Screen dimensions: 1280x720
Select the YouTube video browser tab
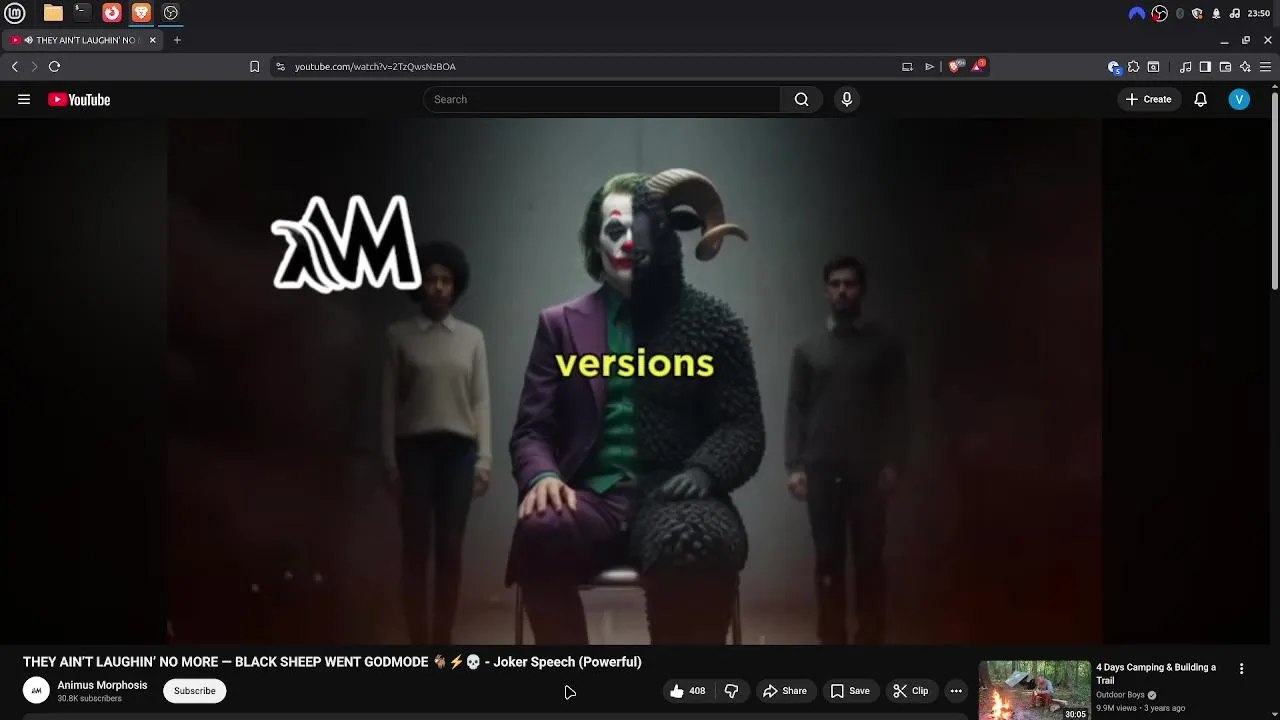coord(82,40)
